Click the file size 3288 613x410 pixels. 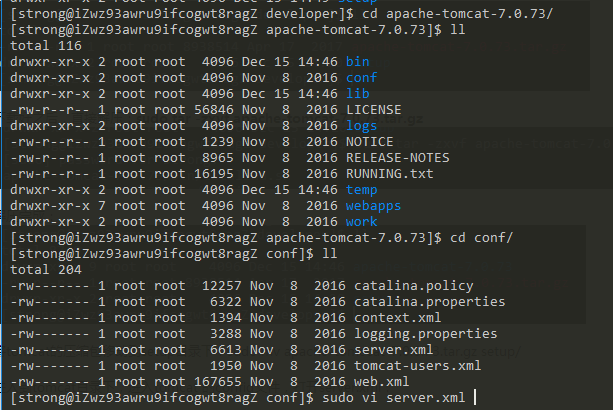[226, 334]
